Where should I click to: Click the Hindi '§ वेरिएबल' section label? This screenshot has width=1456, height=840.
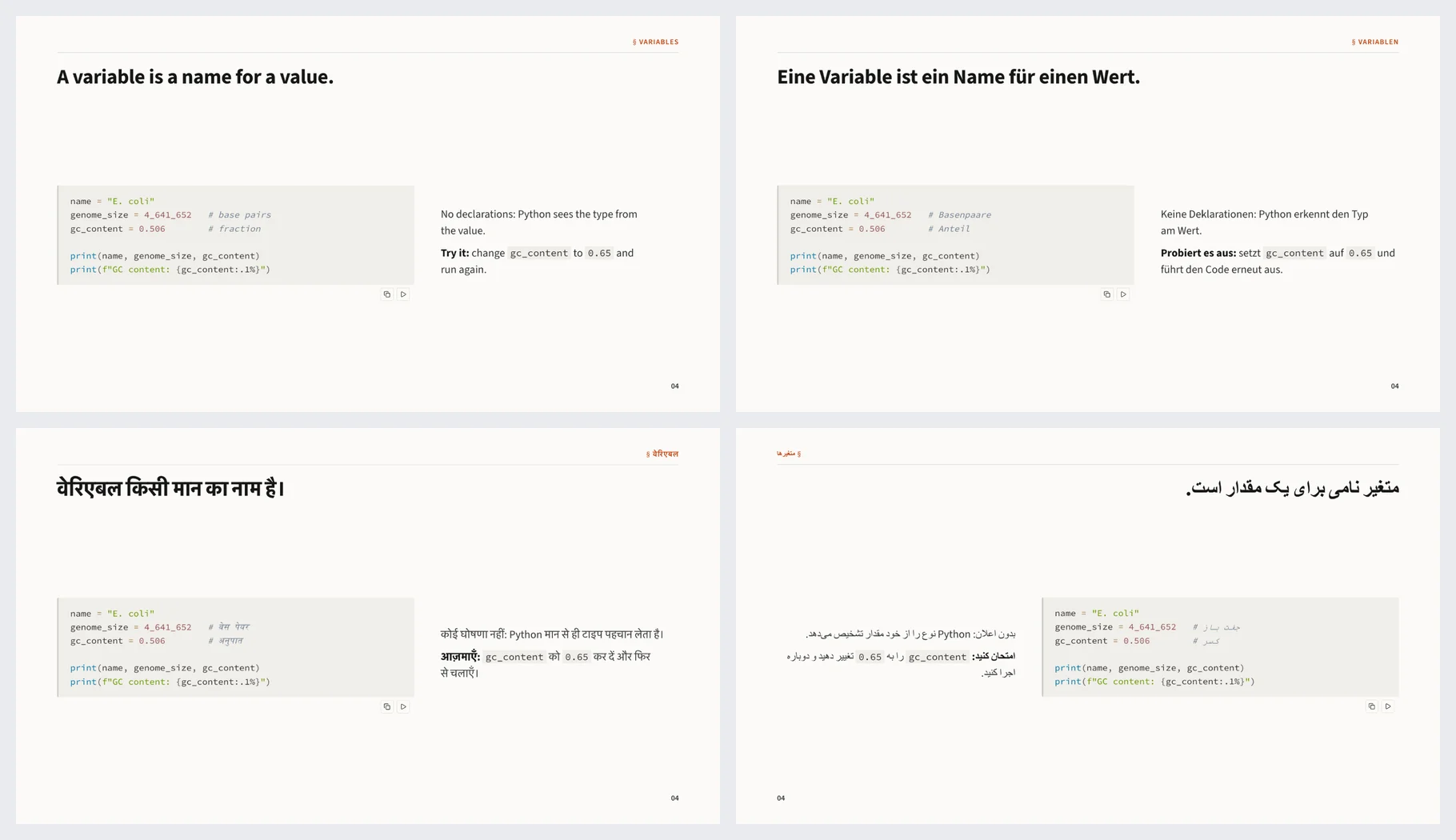pos(662,454)
